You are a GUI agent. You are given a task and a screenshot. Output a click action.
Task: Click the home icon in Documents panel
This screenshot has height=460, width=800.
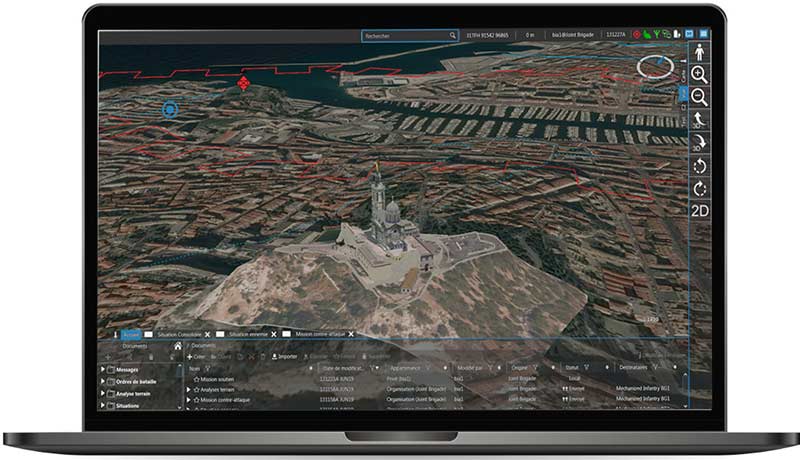coord(178,346)
